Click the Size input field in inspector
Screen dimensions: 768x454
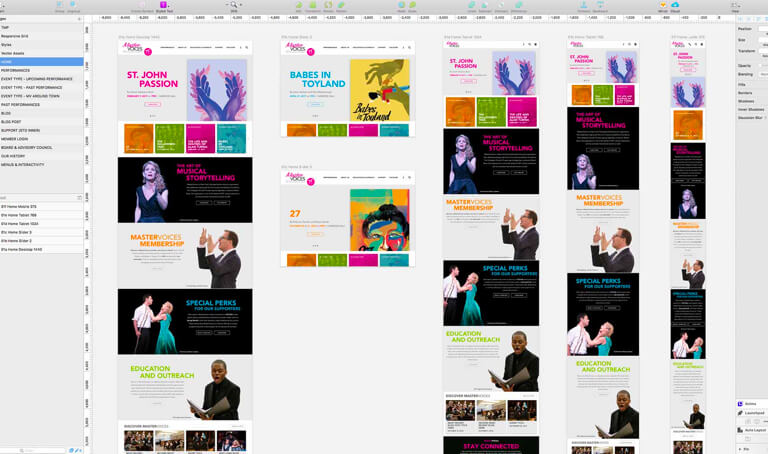(x=763, y=40)
